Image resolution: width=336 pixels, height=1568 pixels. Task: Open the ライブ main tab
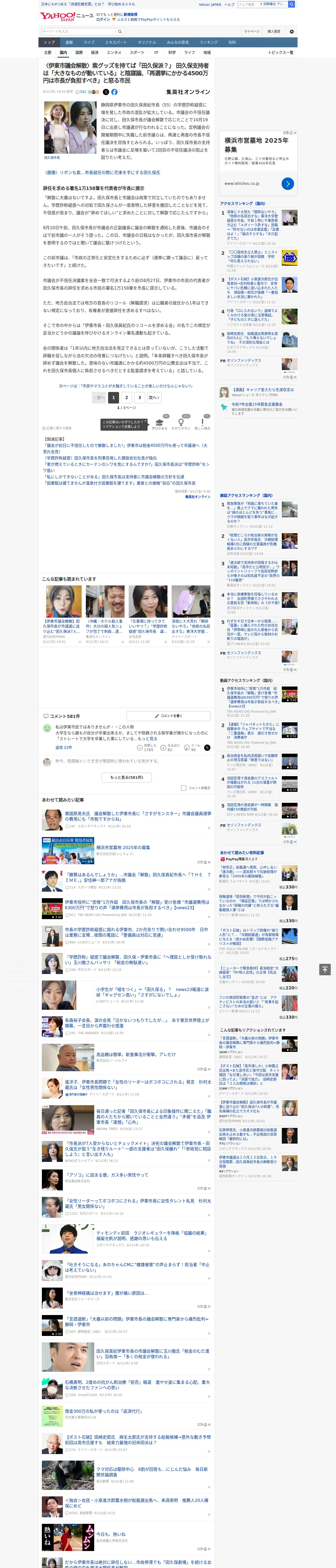89,43
